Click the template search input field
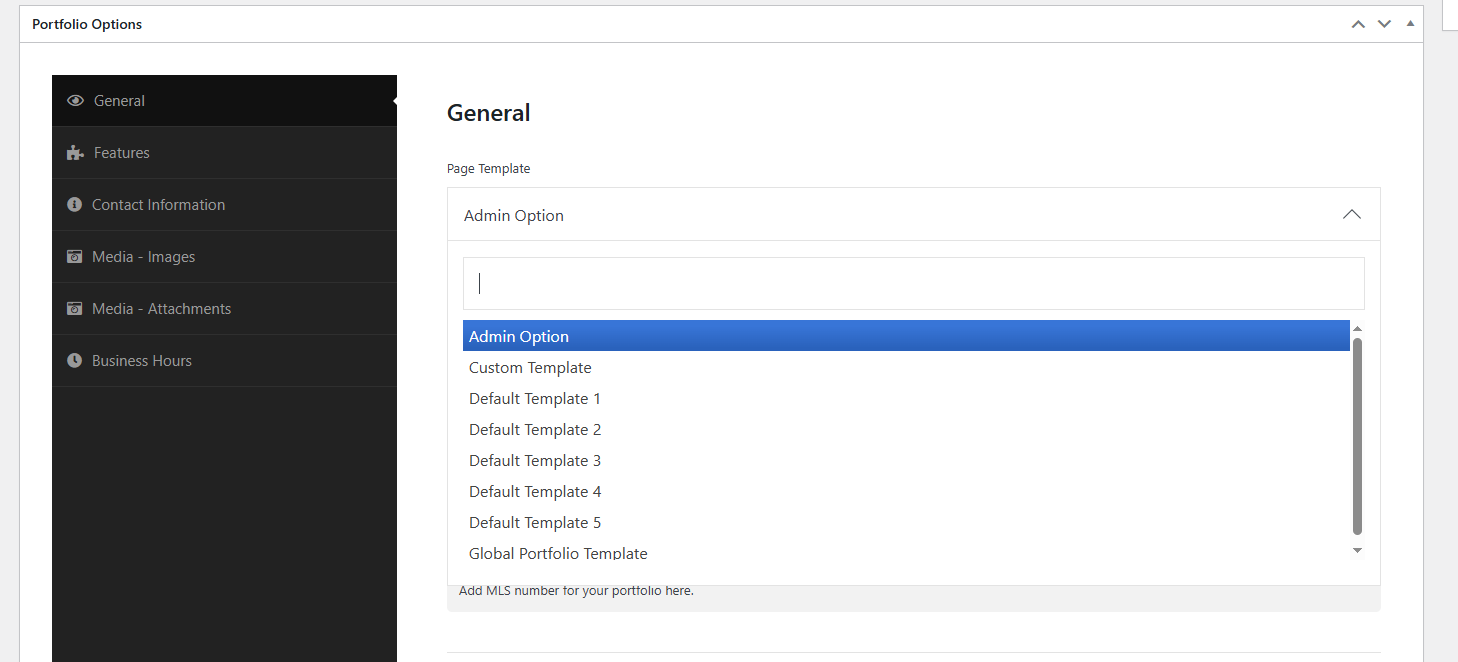The width and height of the screenshot is (1458, 662). pyautogui.click(x=913, y=284)
